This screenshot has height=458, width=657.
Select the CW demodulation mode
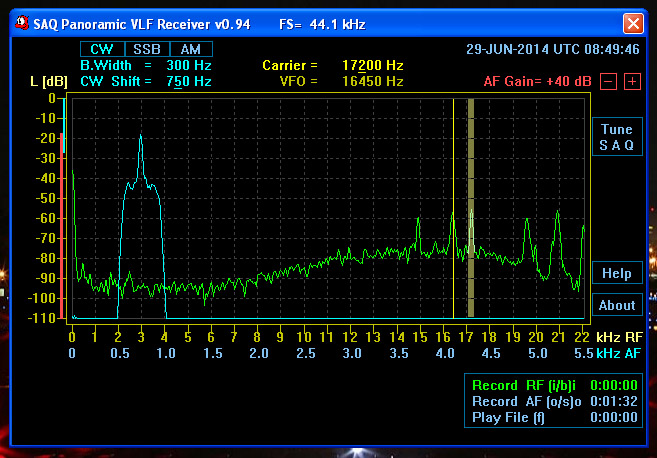[x=102, y=49]
